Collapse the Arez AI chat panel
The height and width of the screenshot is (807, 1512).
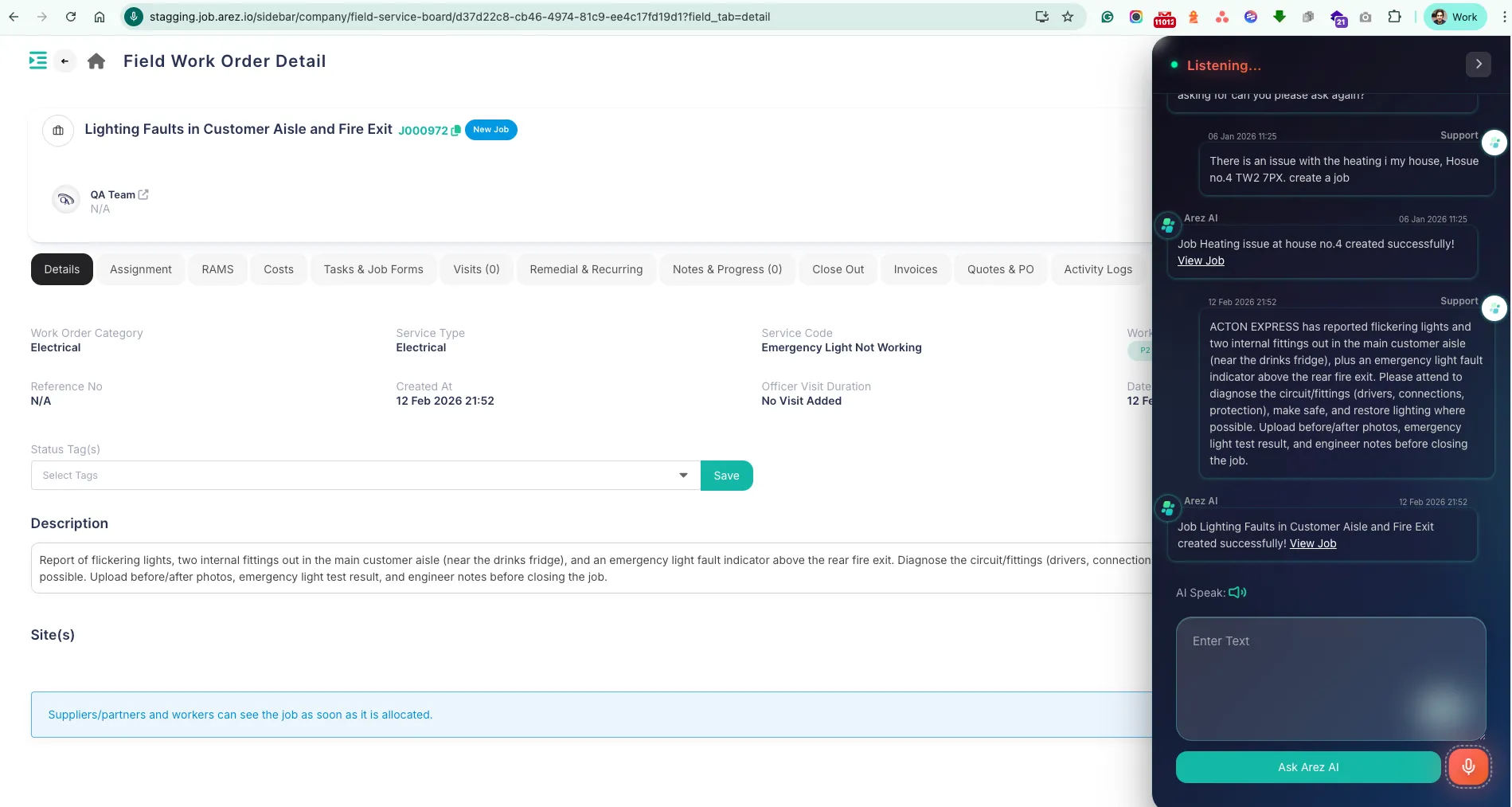(x=1478, y=65)
